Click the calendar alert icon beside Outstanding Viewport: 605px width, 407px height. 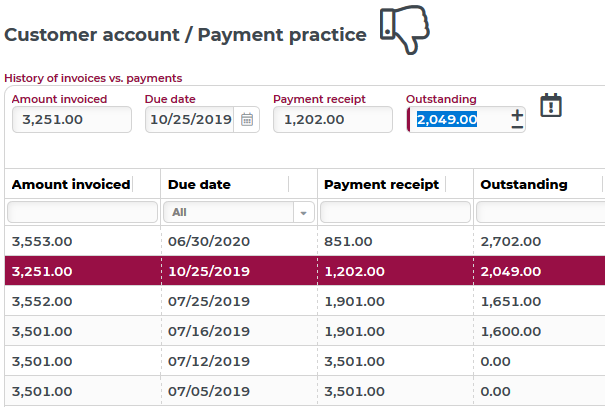click(x=552, y=105)
